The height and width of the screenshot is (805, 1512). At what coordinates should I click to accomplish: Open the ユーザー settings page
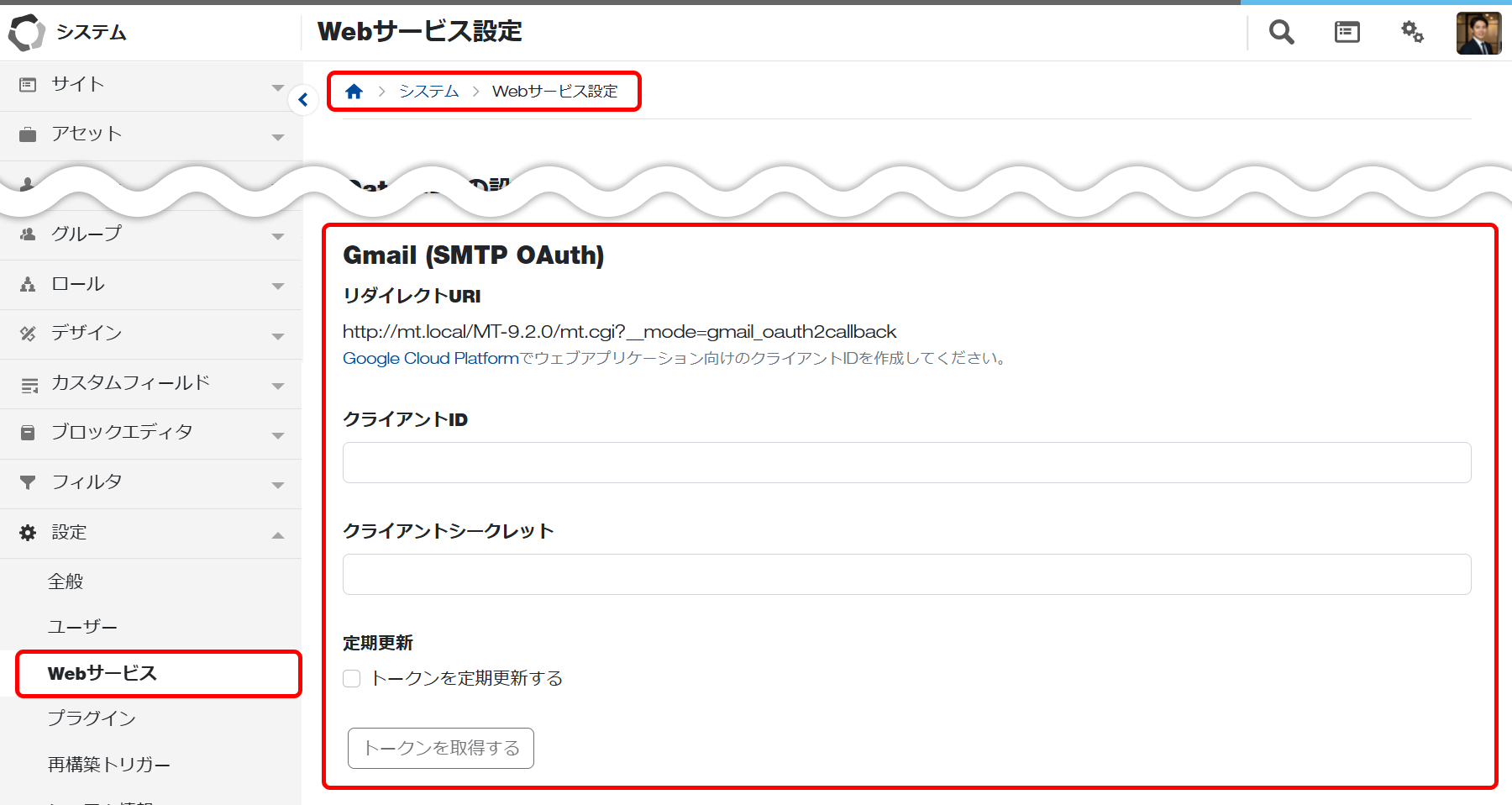click(x=82, y=627)
